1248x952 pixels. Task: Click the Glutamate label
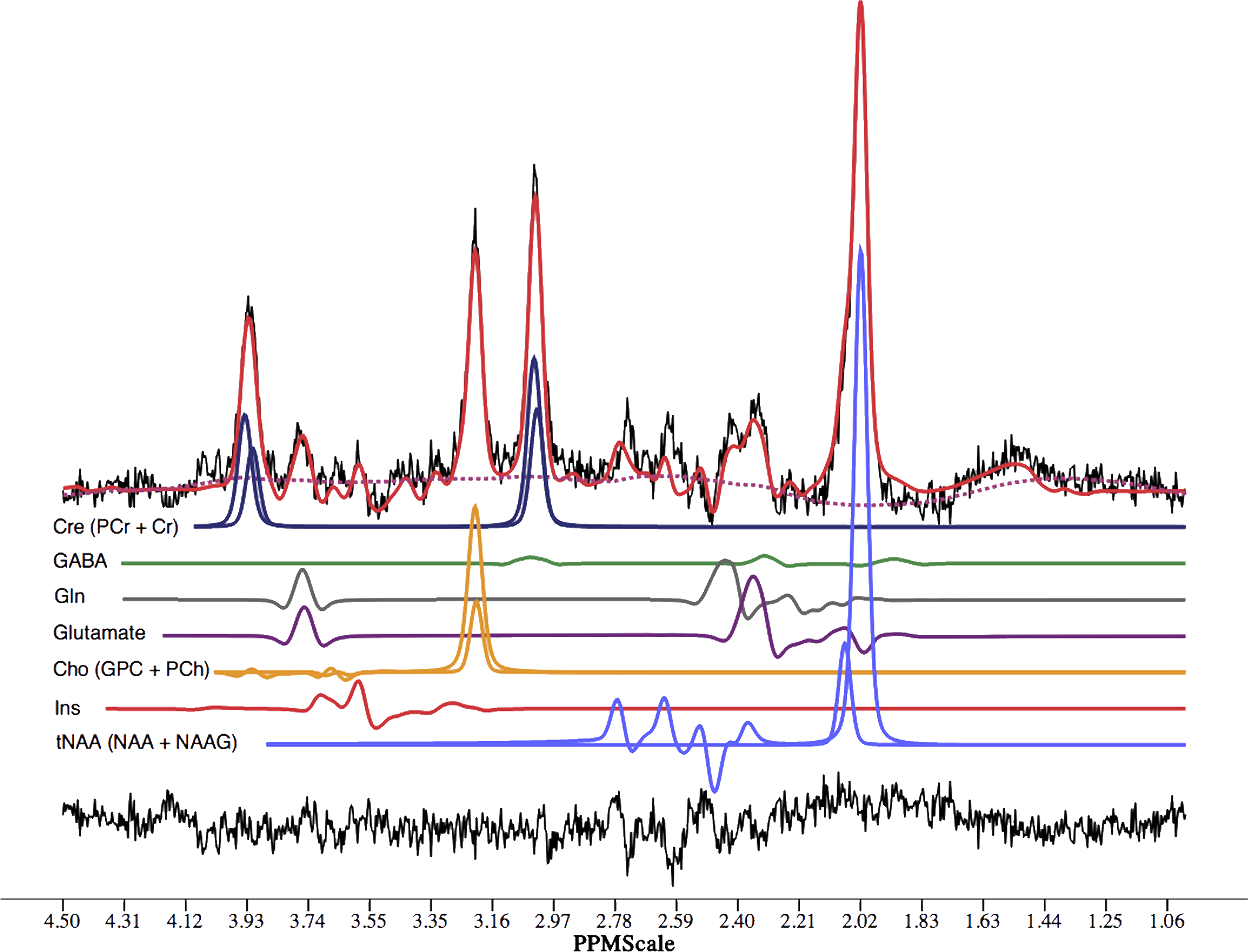(x=99, y=633)
